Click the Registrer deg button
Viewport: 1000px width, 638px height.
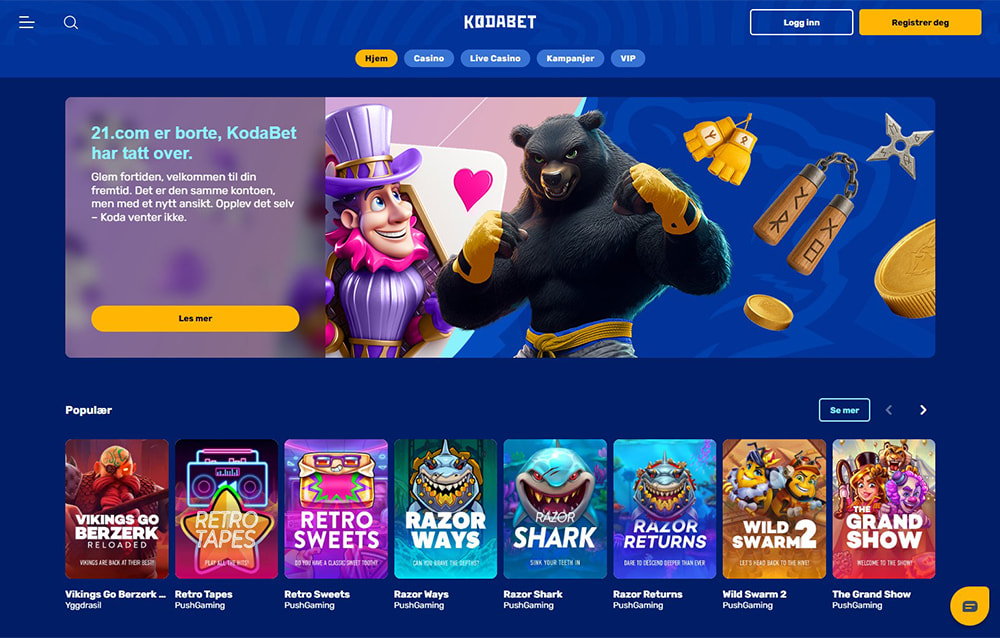(x=920, y=22)
